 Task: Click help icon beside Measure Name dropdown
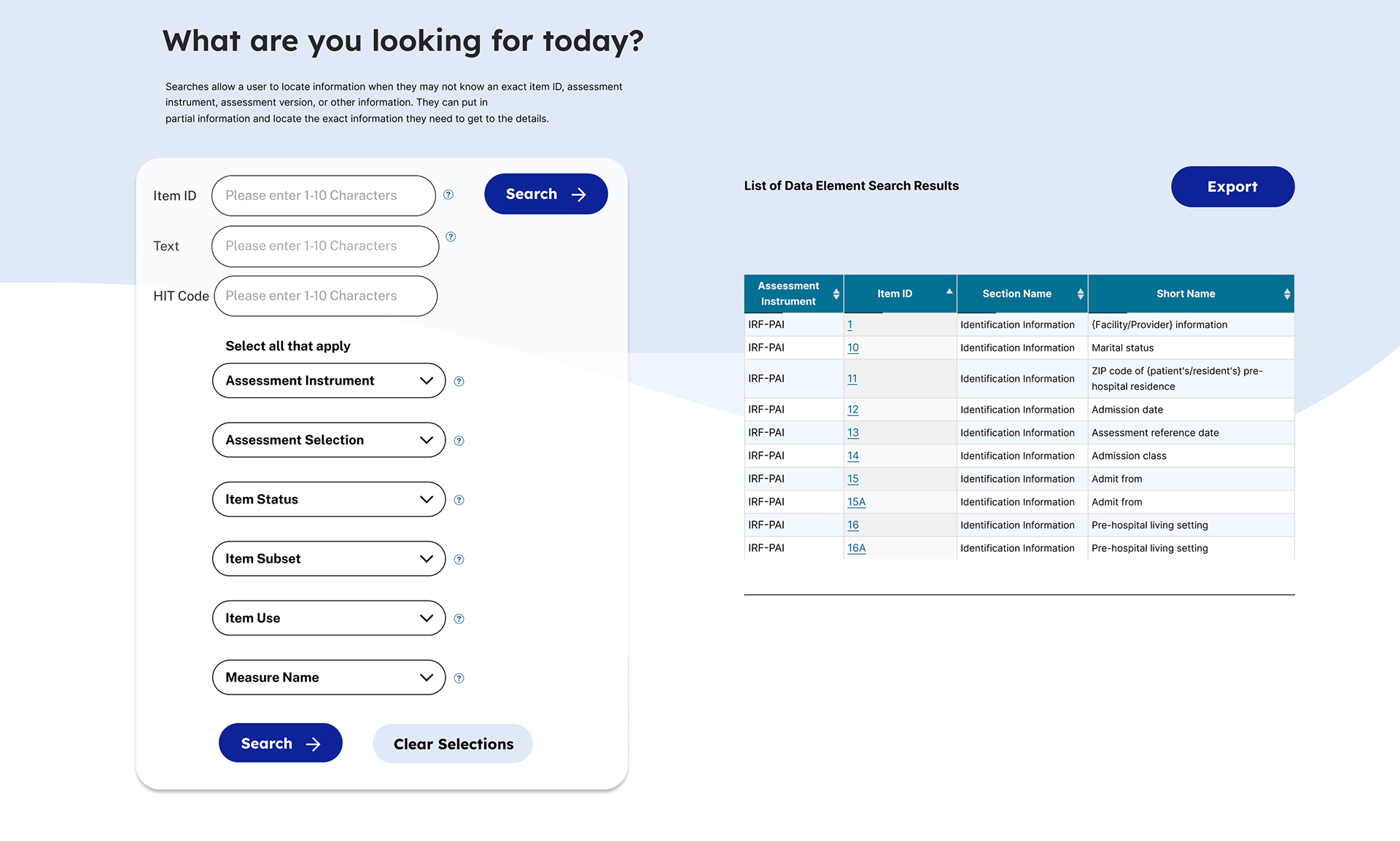[x=459, y=678]
